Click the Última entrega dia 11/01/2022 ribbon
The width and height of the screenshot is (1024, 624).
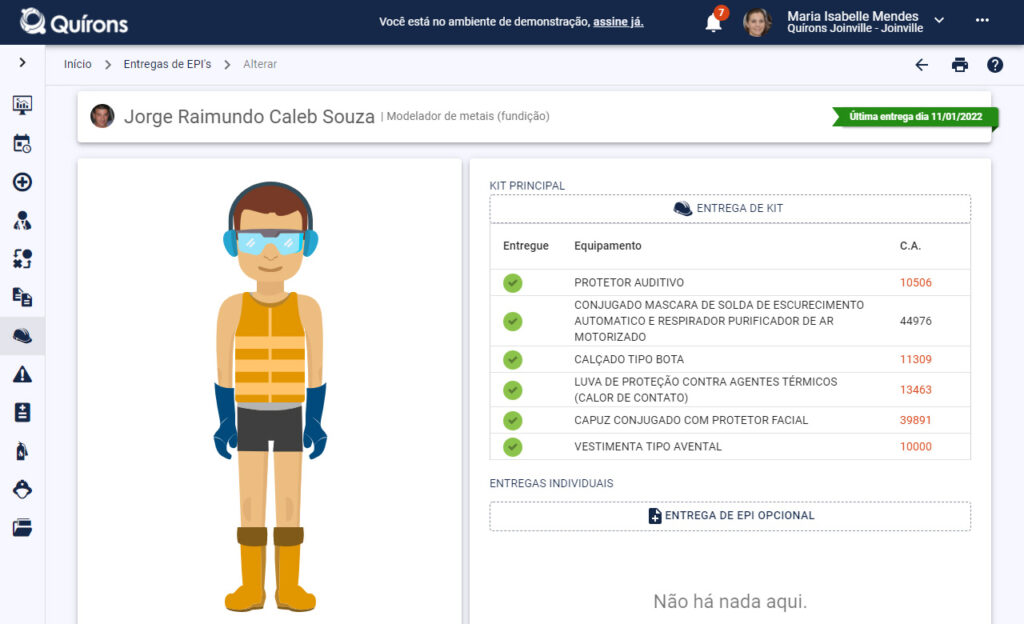pos(915,117)
